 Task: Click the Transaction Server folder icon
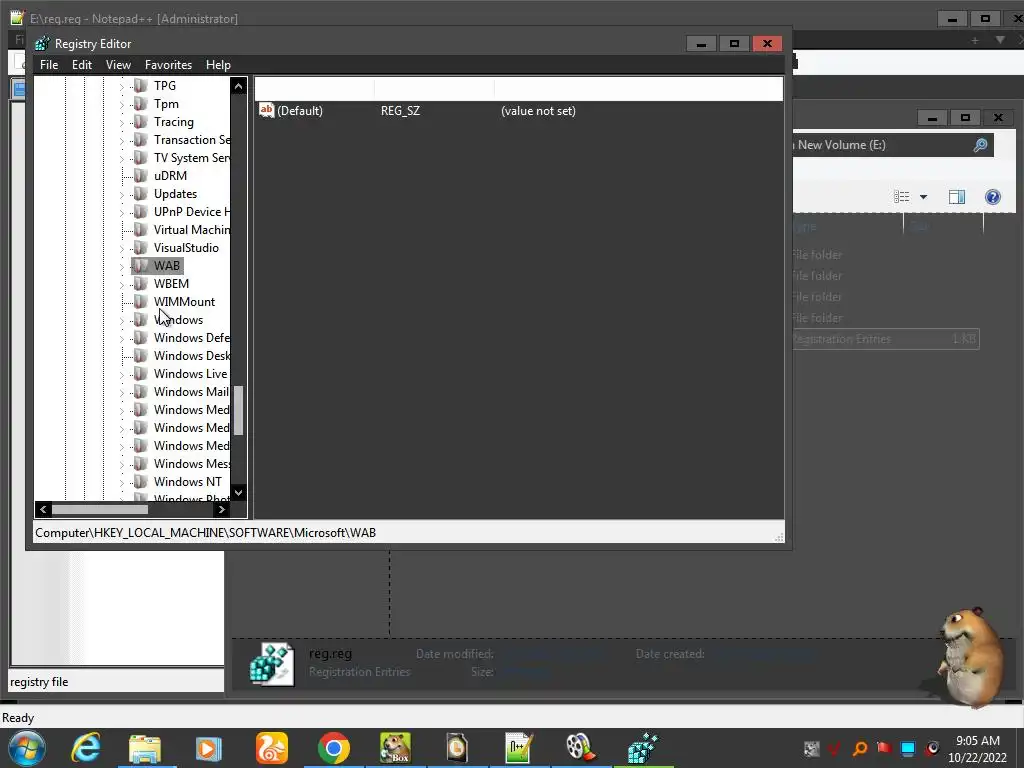140,140
